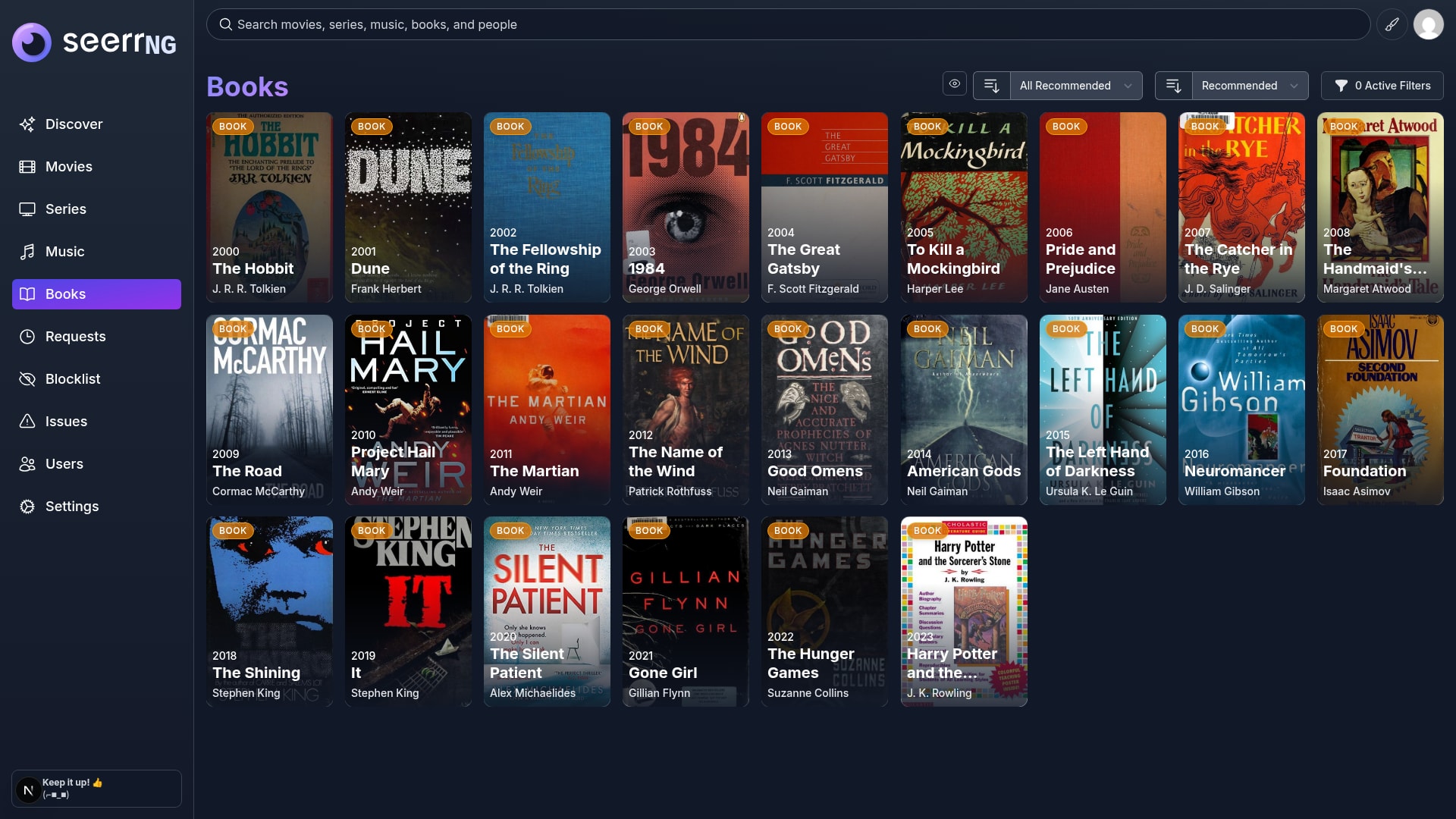The image size is (1456, 819).
Task: Open the All Recommended dropdown
Action: coord(1076,86)
